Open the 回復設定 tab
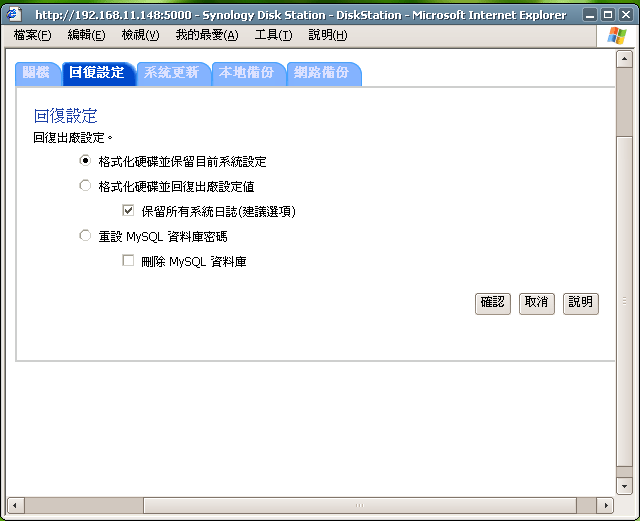Screen dimensions: 640x521 tap(98, 73)
